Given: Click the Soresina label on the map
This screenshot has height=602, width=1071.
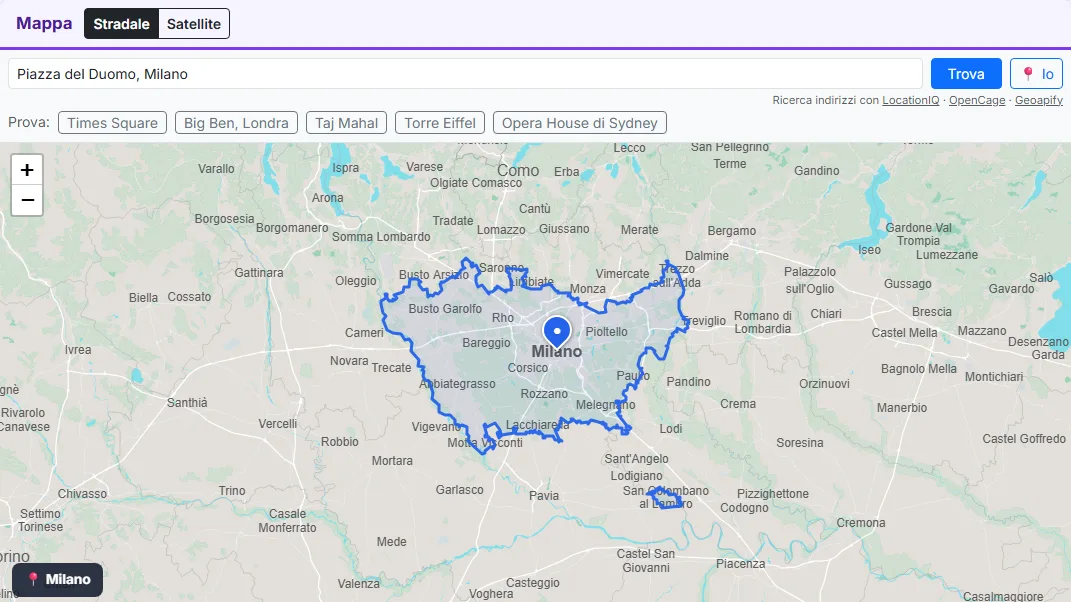Looking at the screenshot, I should pos(800,443).
